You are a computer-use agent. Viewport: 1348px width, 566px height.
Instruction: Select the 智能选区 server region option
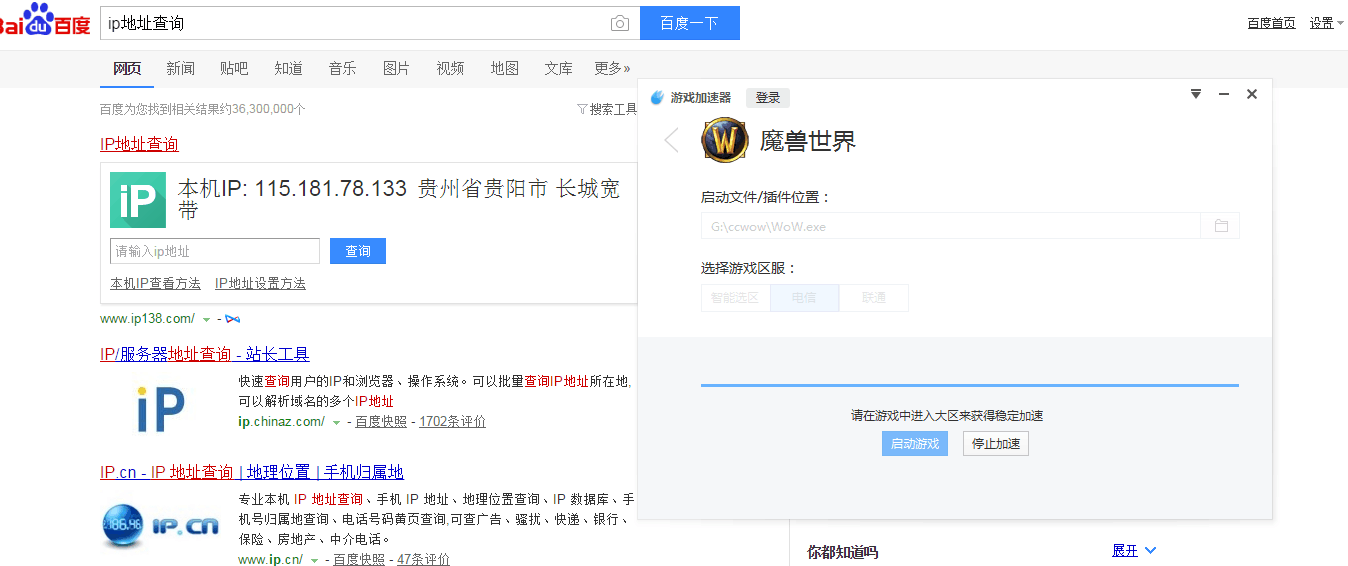(x=735, y=298)
